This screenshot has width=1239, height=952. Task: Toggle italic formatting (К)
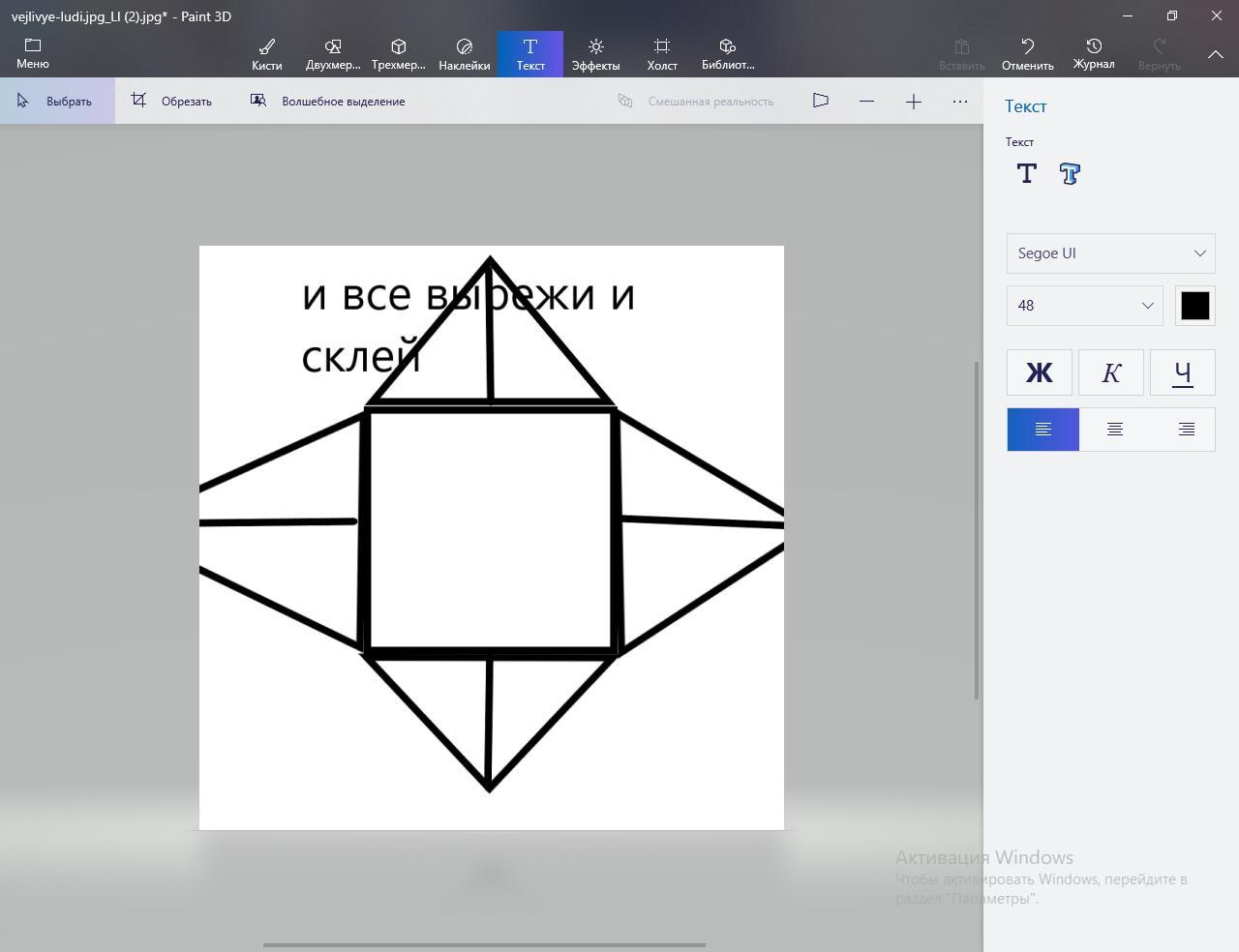click(x=1111, y=372)
